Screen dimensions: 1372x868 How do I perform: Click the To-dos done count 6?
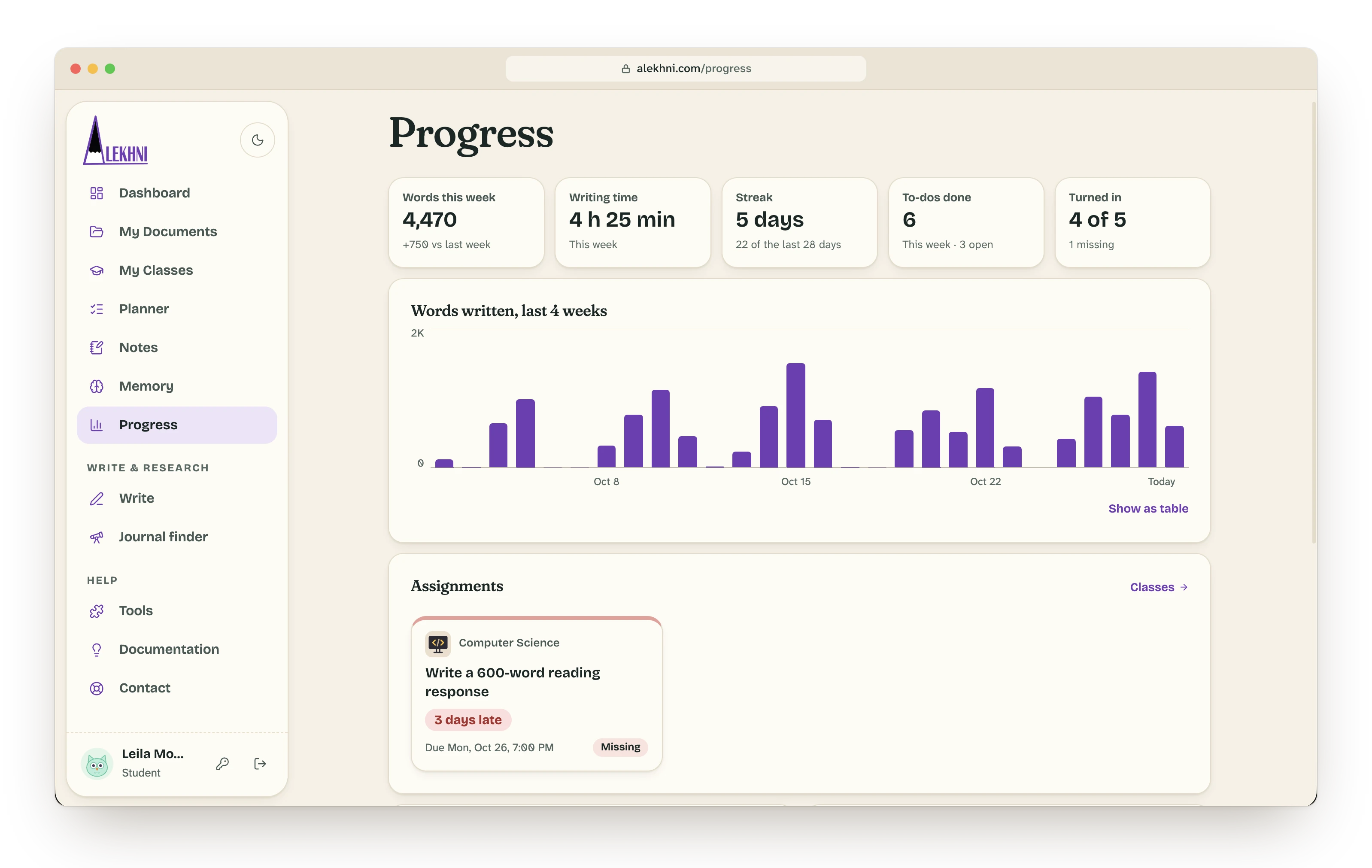pos(909,220)
